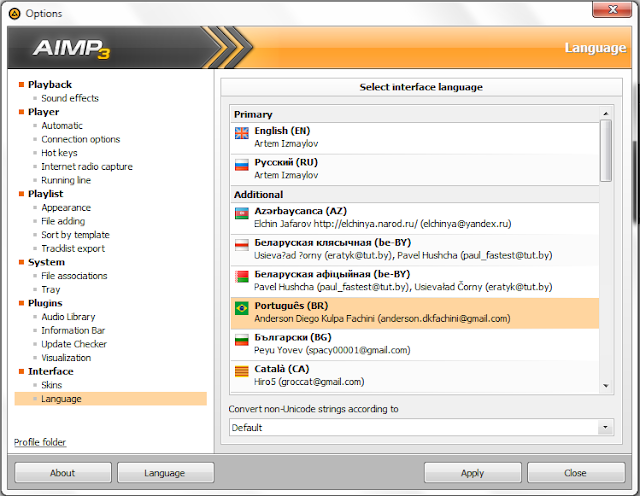The width and height of the screenshot is (640, 496).
Task: Select Беларуская афіцыйная (be-BY) entry
Action: 415,281
